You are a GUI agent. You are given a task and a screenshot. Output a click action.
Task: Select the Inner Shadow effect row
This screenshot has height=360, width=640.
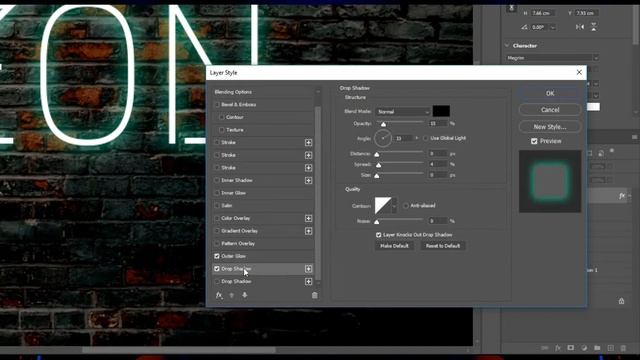point(263,180)
